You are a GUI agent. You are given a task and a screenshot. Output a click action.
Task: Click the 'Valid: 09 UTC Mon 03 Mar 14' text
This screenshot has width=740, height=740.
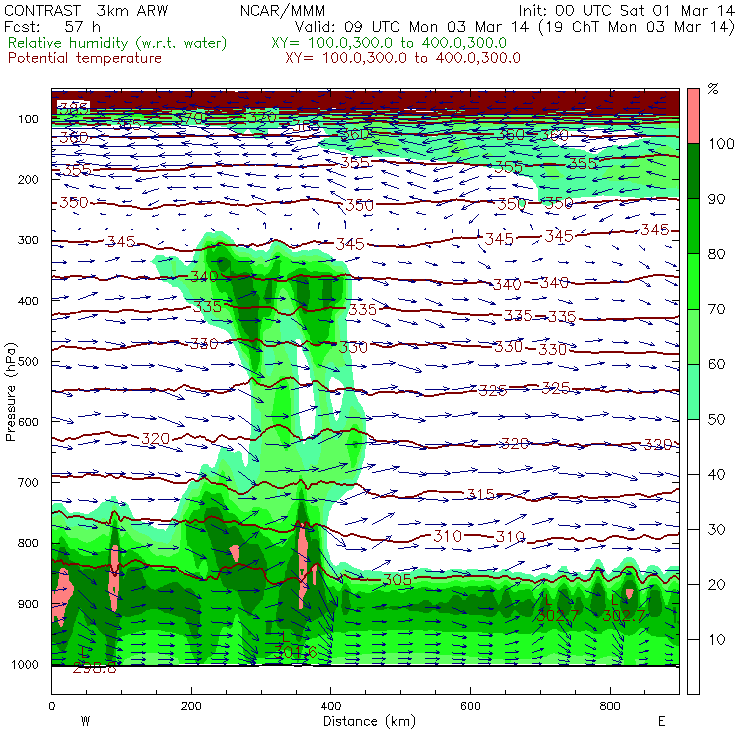pos(412,26)
